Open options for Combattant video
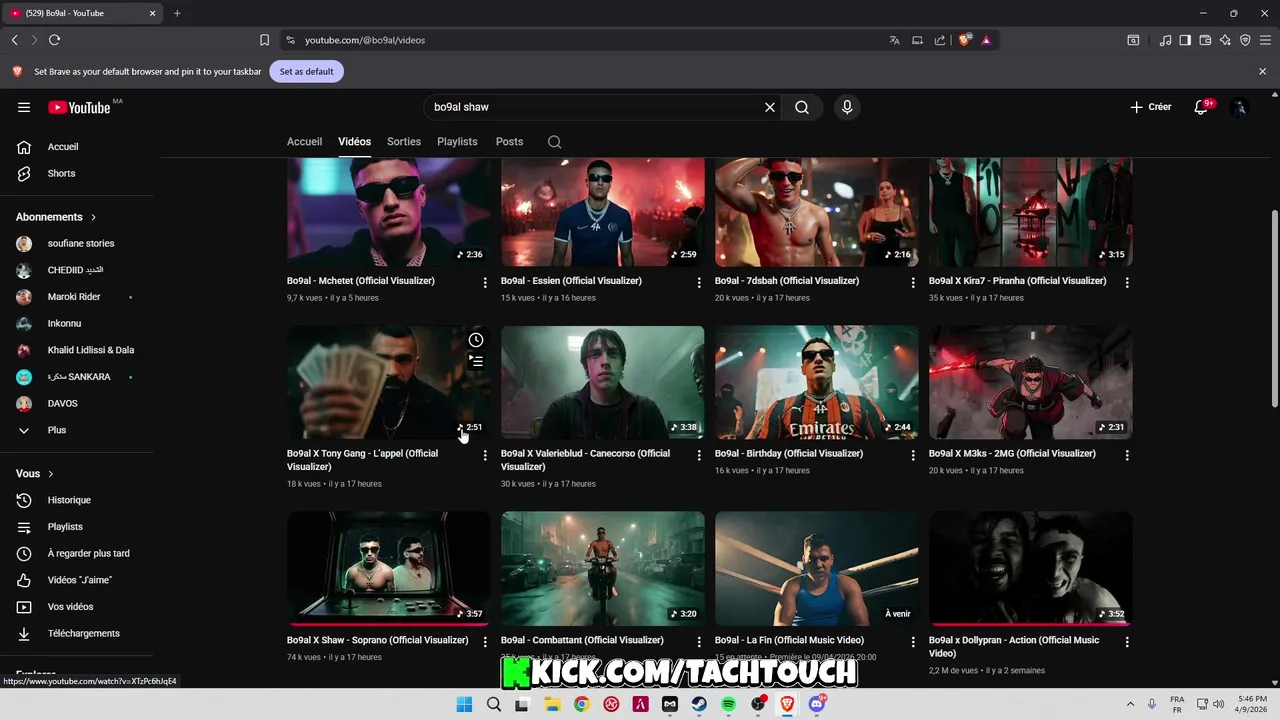The height and width of the screenshot is (720, 1280). (699, 642)
